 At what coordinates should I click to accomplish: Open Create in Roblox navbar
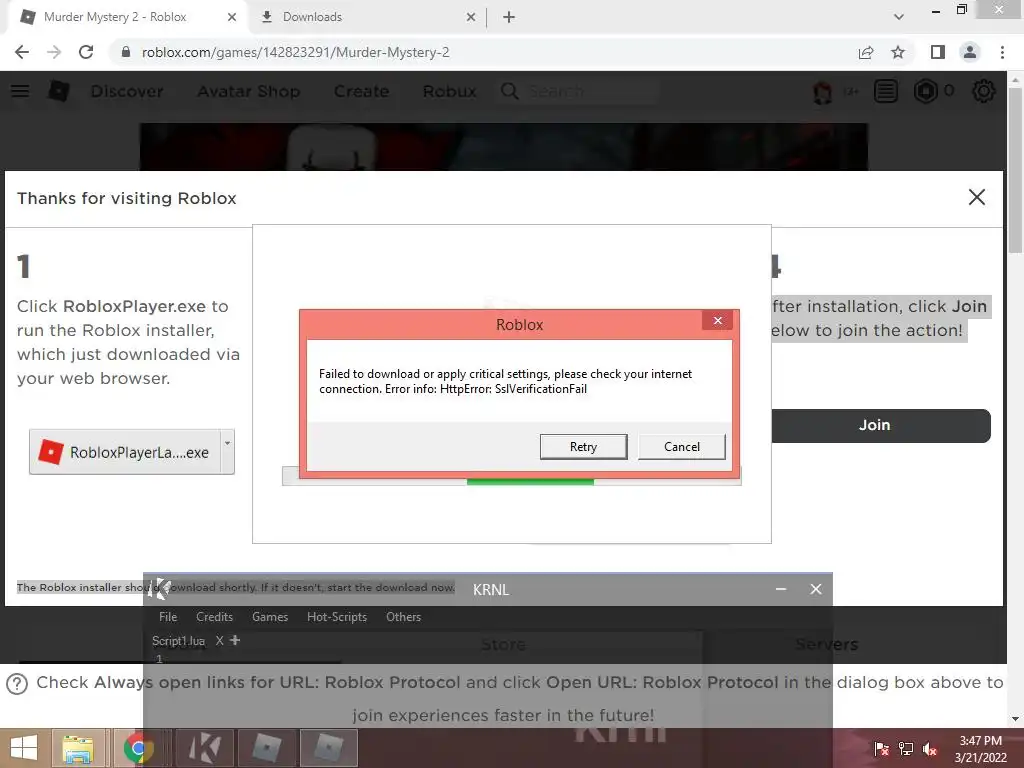point(361,91)
